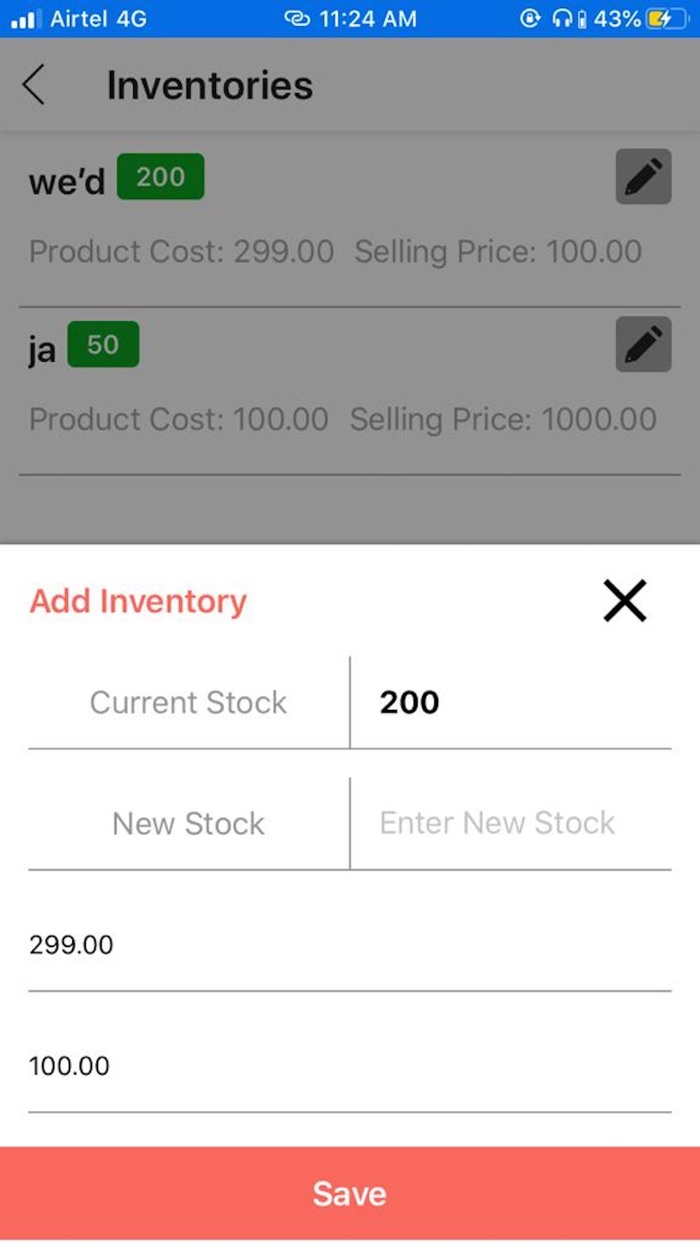Tap the pencil edit icon for ja

642,344
